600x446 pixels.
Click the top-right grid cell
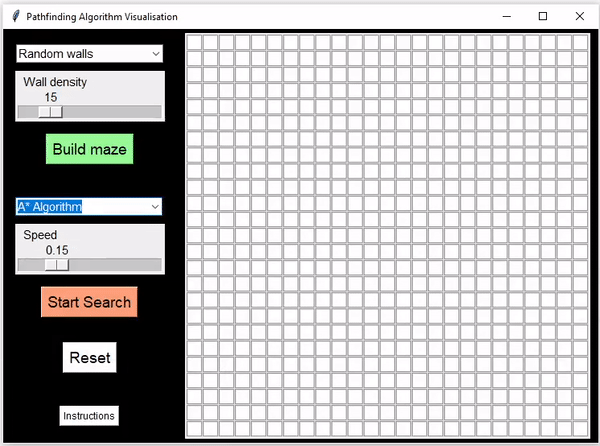[x=580, y=42]
